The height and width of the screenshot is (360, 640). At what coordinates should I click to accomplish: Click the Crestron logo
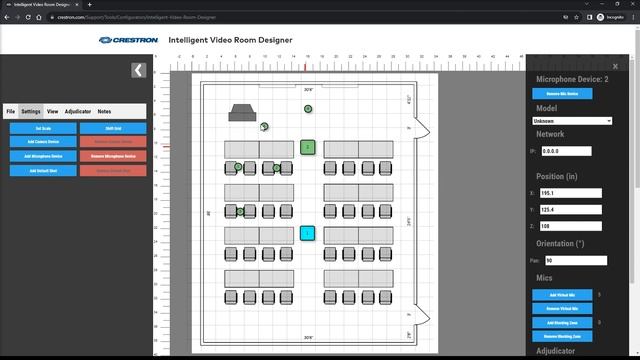tap(128, 40)
